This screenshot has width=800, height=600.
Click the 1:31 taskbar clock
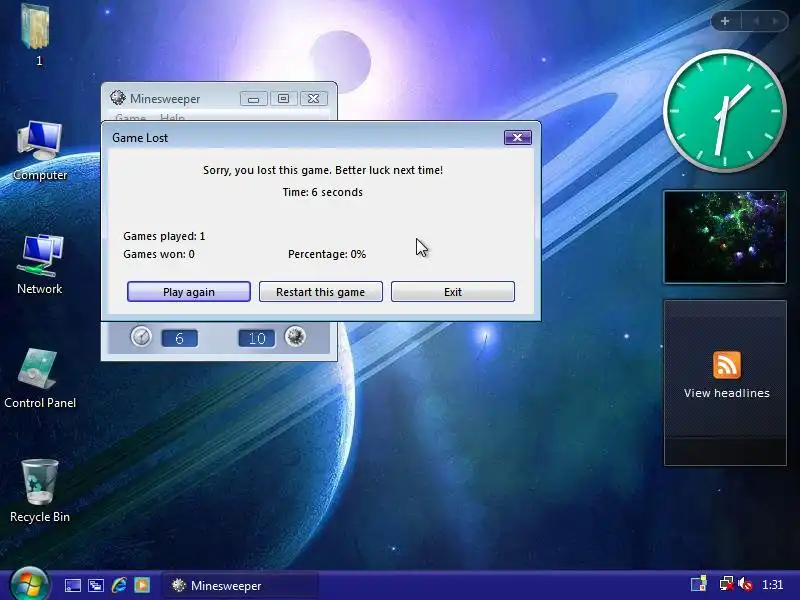point(772,585)
